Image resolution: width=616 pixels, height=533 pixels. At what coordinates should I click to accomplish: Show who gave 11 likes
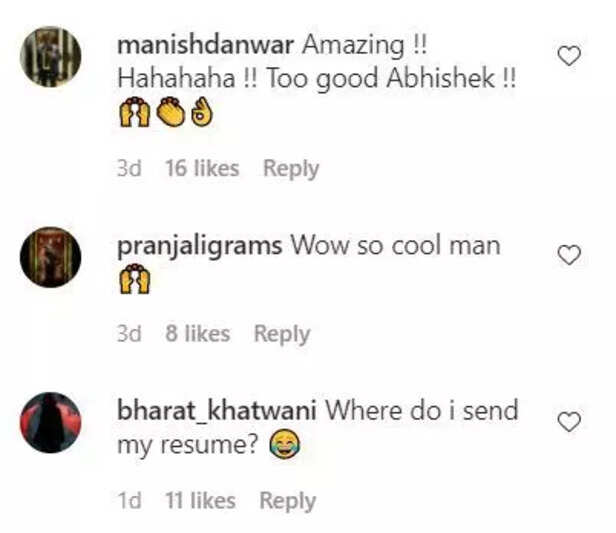coord(200,501)
